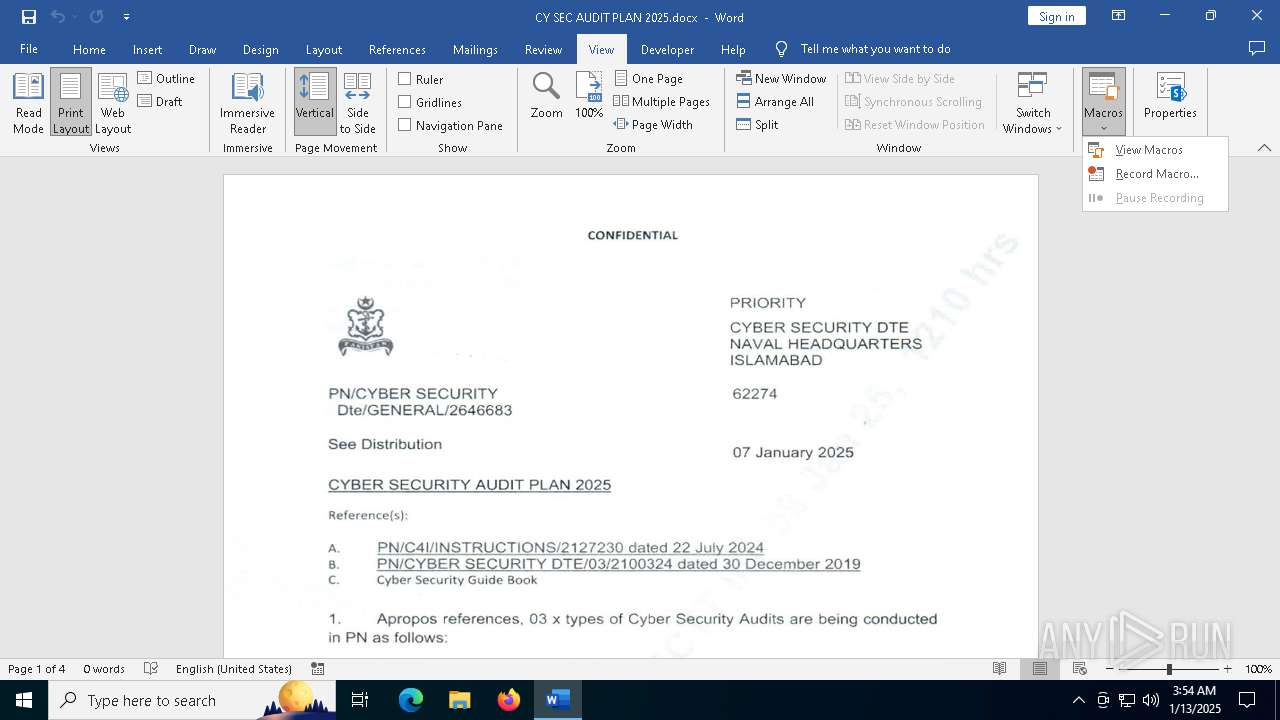Save the document via Quick Access
This screenshot has height=720, width=1280.
click(x=29, y=17)
